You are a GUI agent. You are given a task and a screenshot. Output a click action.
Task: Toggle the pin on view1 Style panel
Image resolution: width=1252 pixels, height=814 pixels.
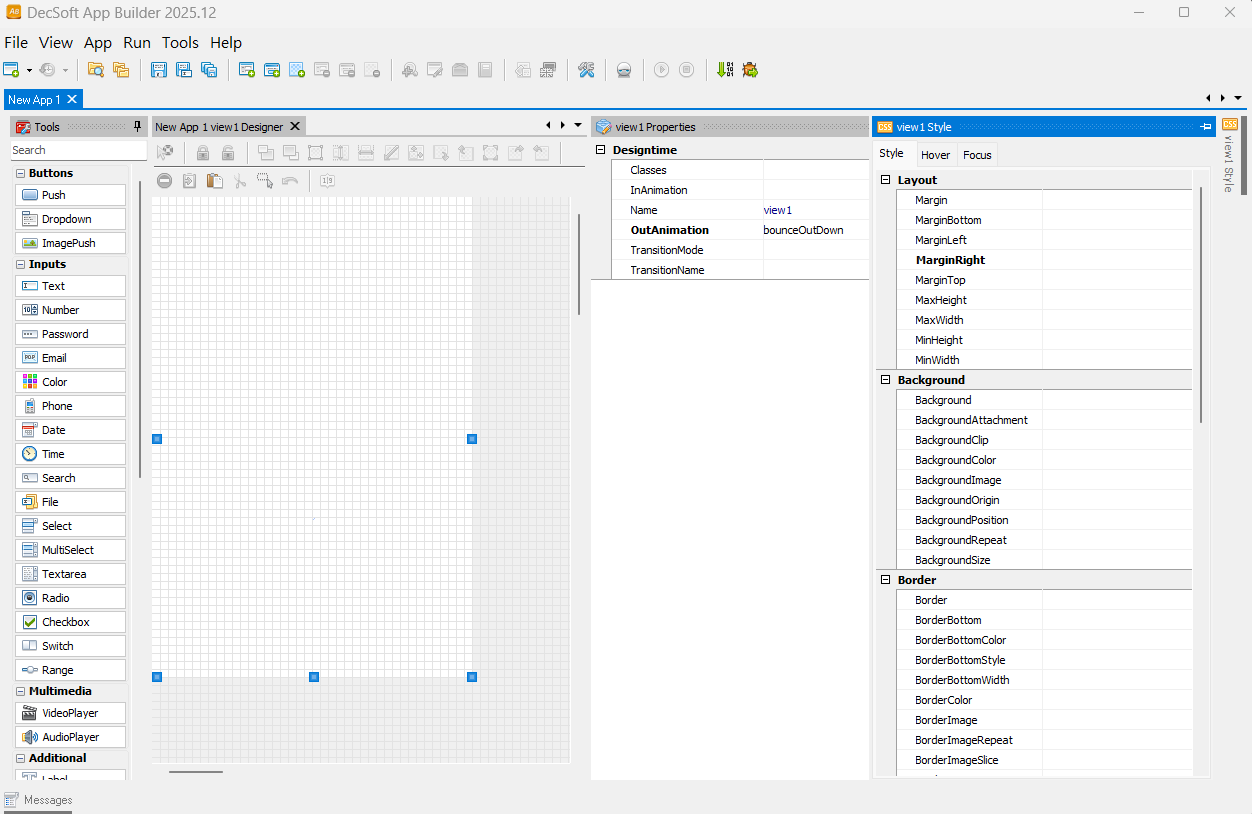[1206, 127]
